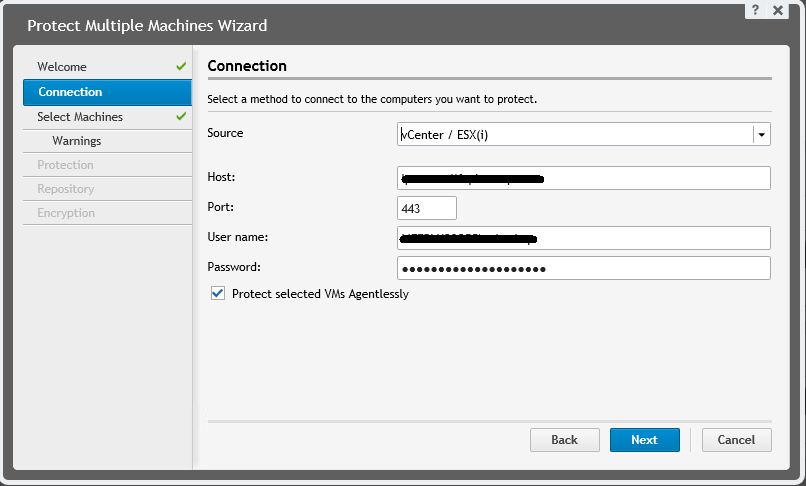The image size is (806, 486).
Task: Click the Select Machines green checkmark
Action: click(x=181, y=117)
